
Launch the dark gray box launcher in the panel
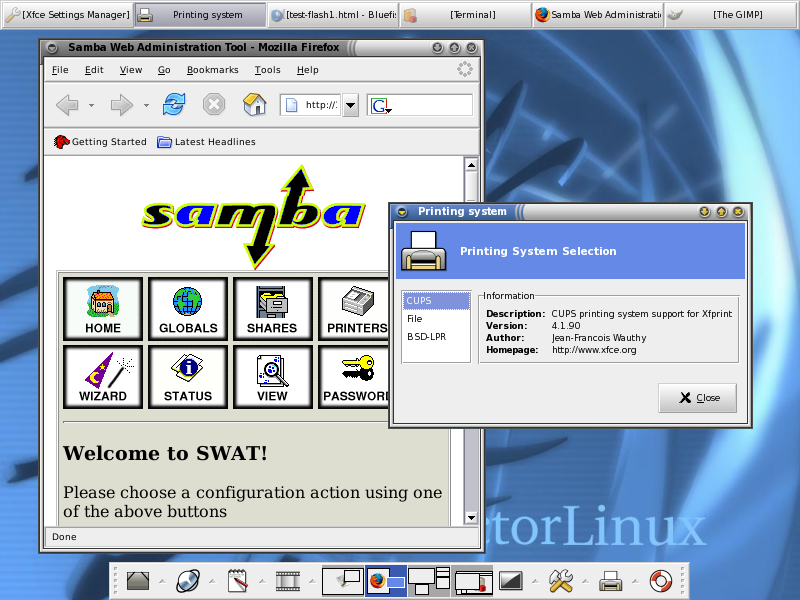pyautogui.click(x=138, y=581)
